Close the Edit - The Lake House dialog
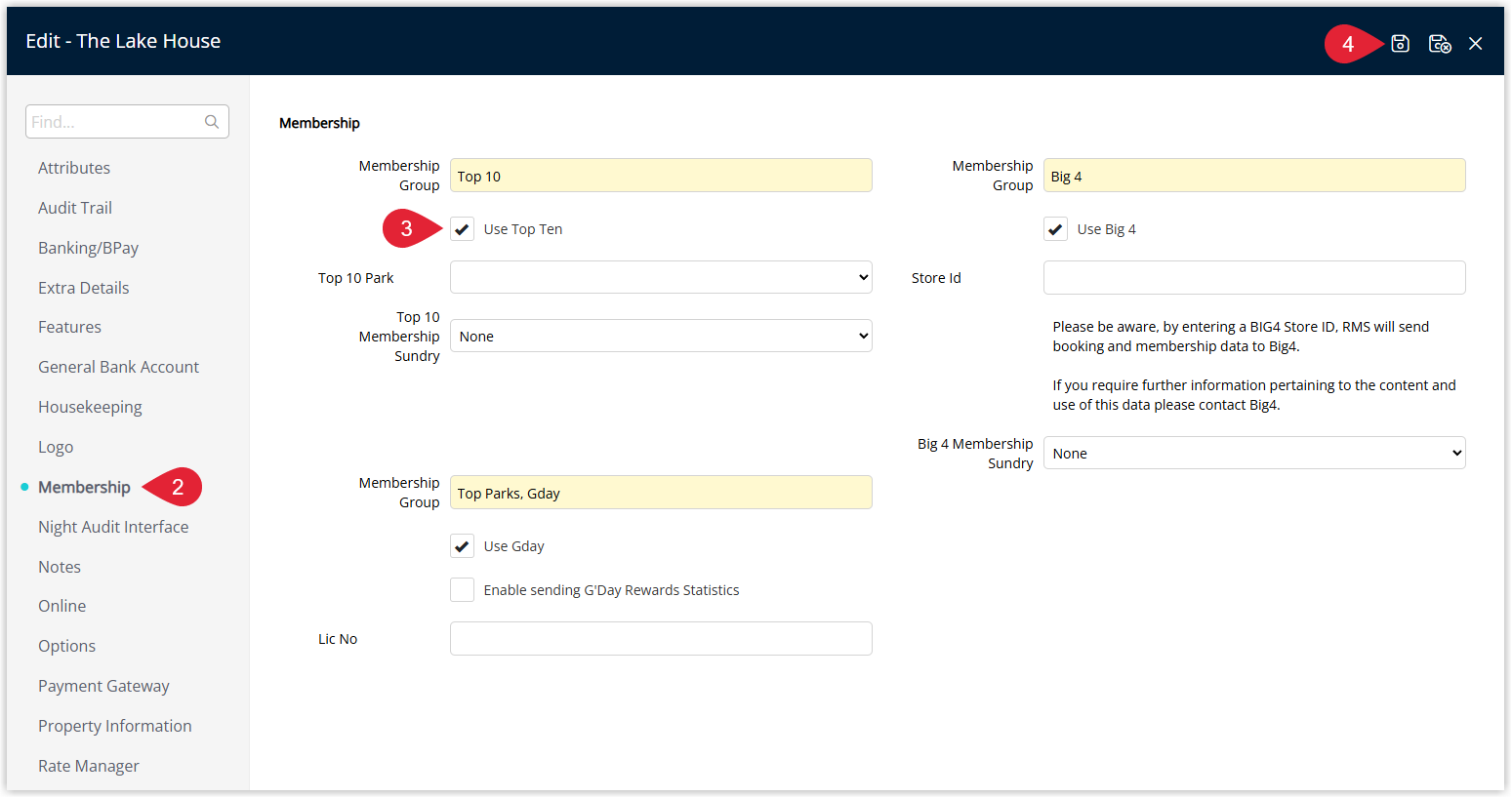The width and height of the screenshot is (1512, 798). [1476, 43]
